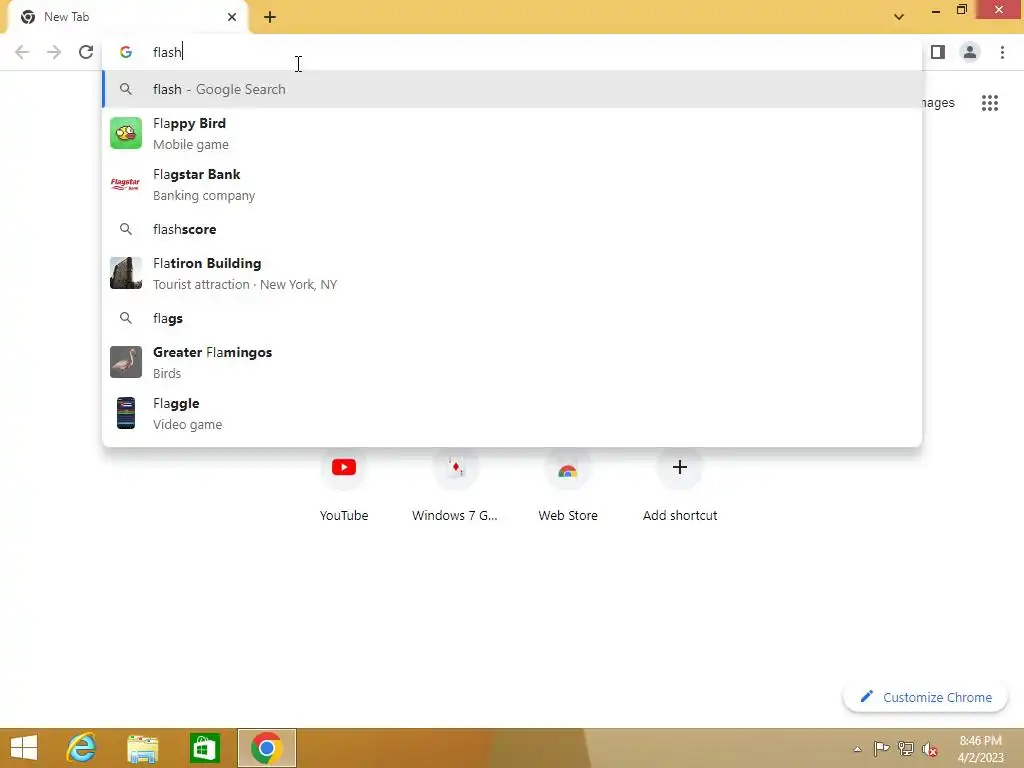Open Chrome's three-dot menu
This screenshot has height=768, width=1024.
point(1002,52)
